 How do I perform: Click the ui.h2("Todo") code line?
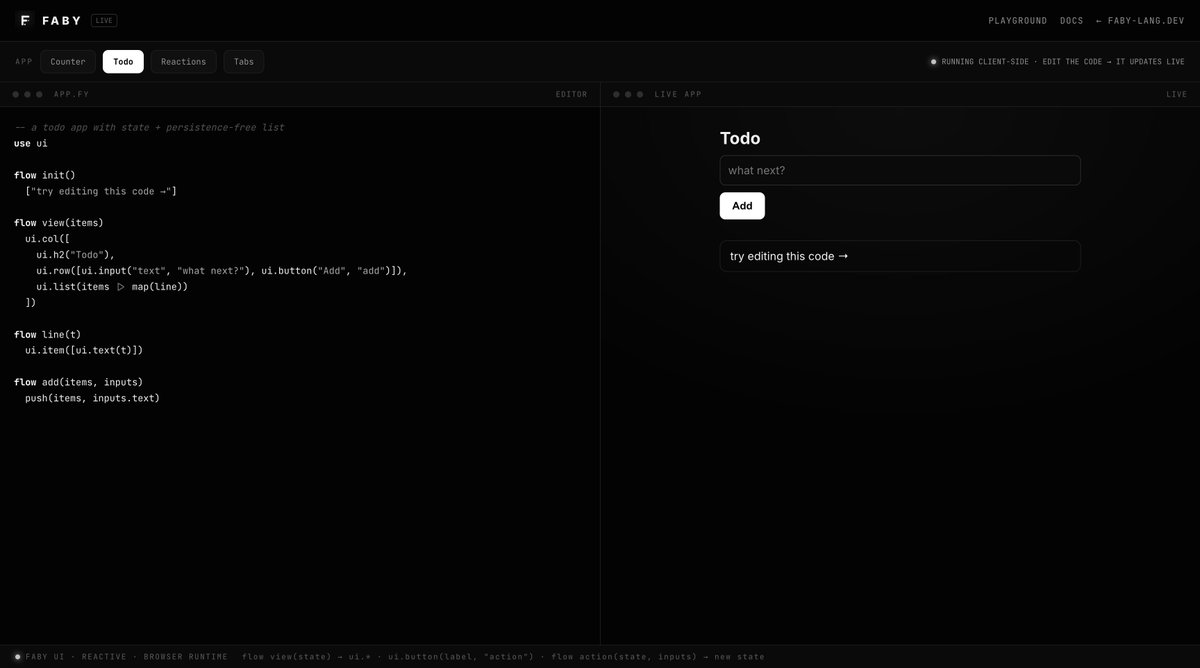76,255
